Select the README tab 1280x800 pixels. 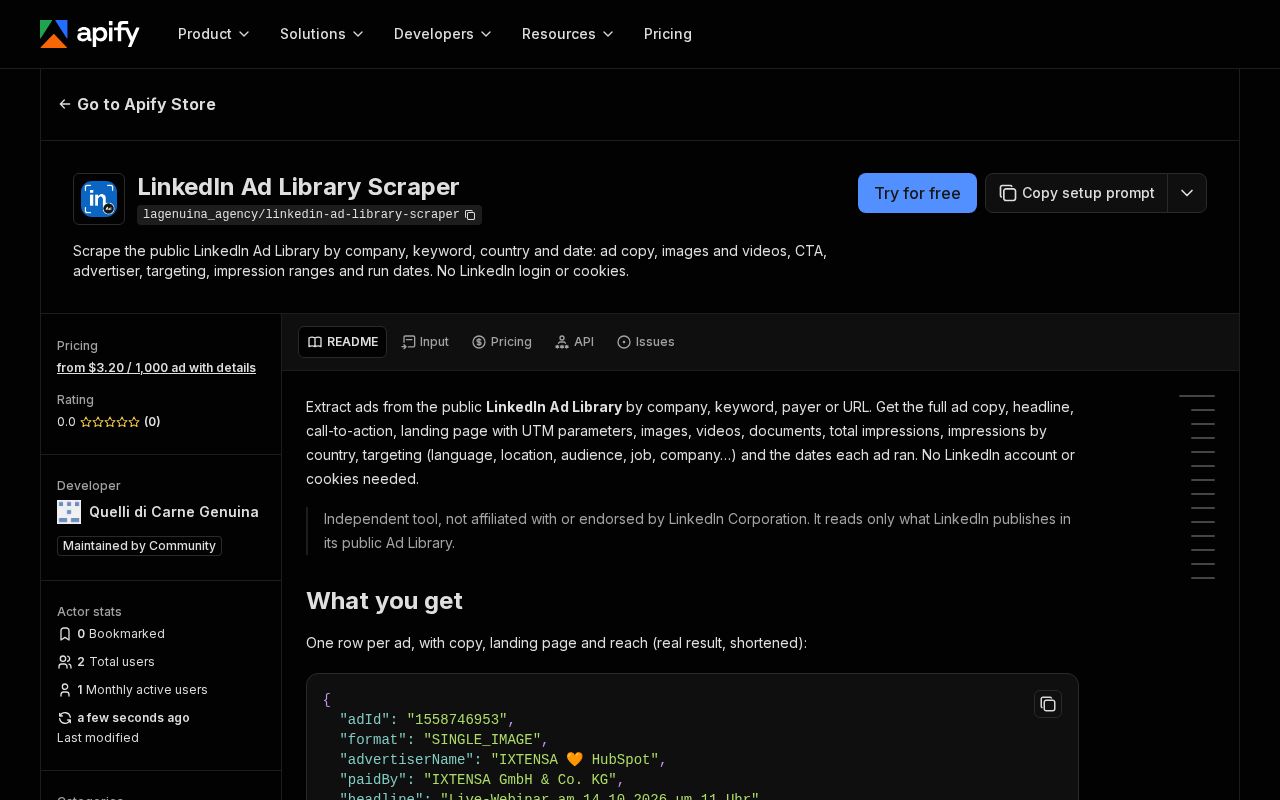343,342
